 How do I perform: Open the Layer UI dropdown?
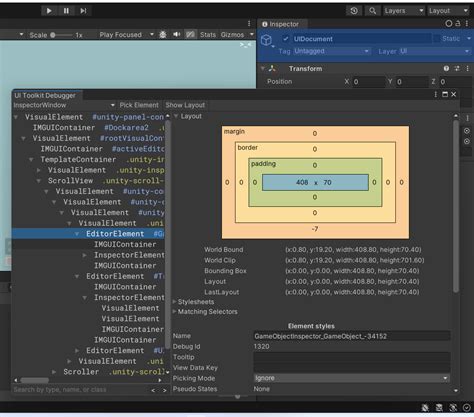coord(435,51)
